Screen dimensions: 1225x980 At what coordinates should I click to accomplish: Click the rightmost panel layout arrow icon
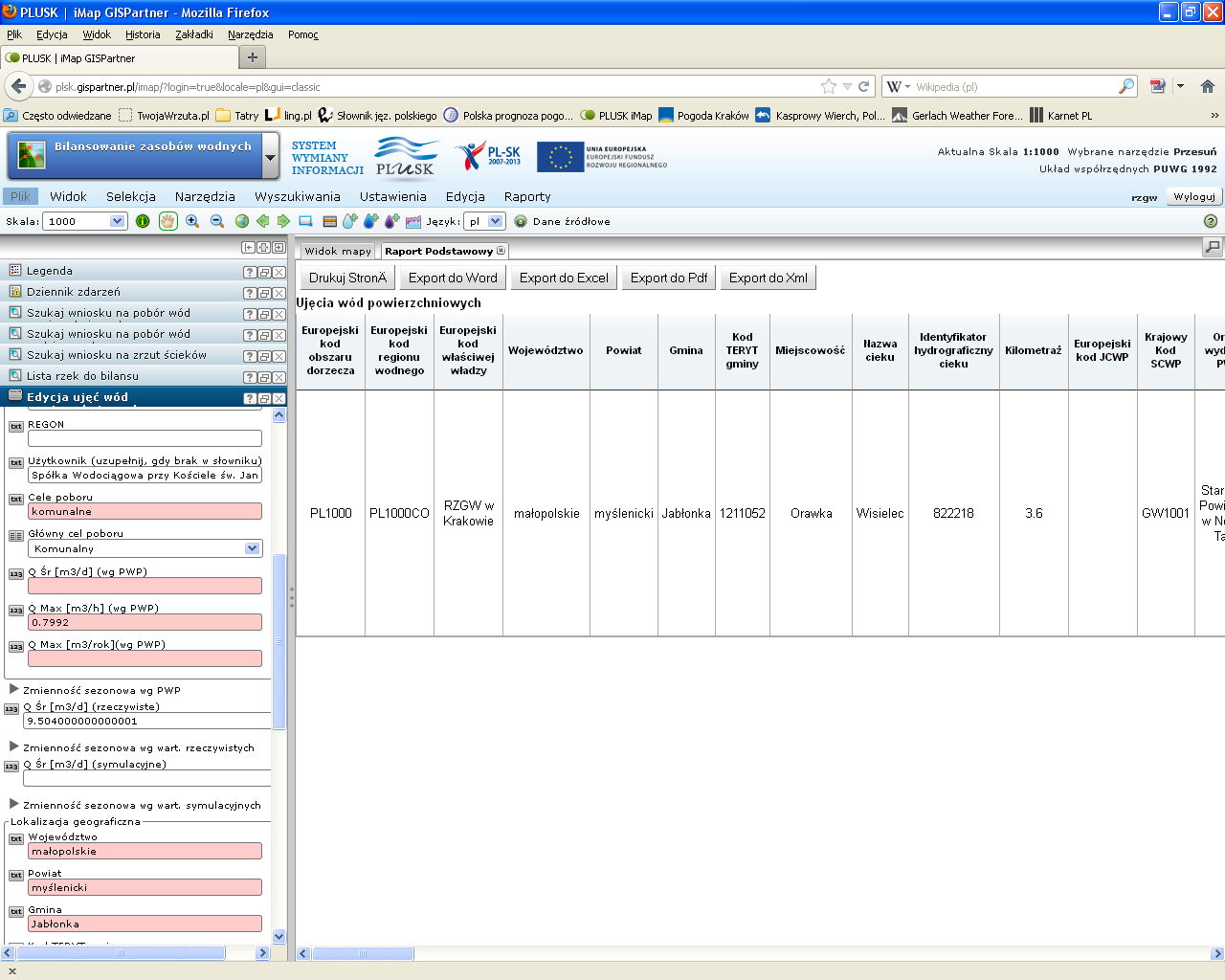(278, 247)
